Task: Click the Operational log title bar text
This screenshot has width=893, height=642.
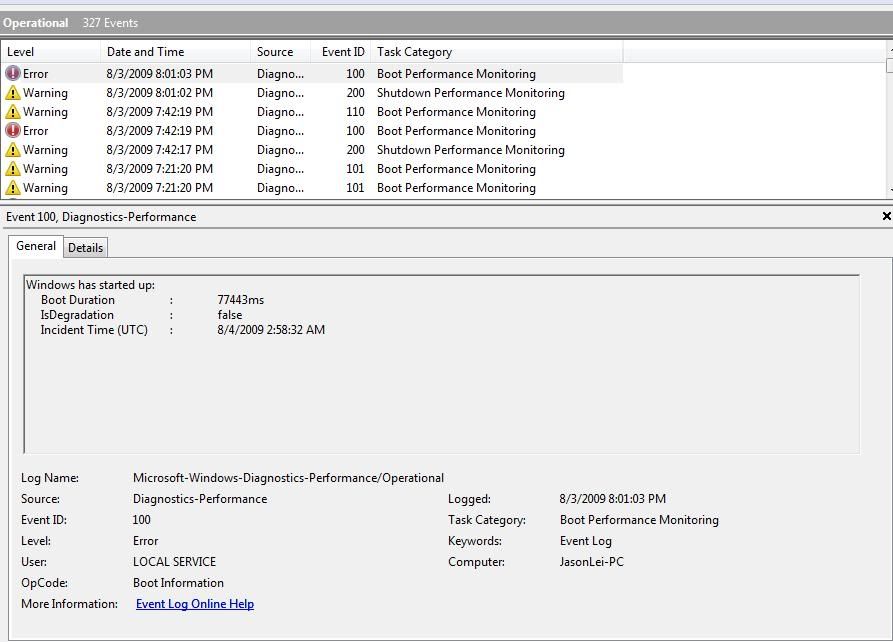Action: pos(35,23)
